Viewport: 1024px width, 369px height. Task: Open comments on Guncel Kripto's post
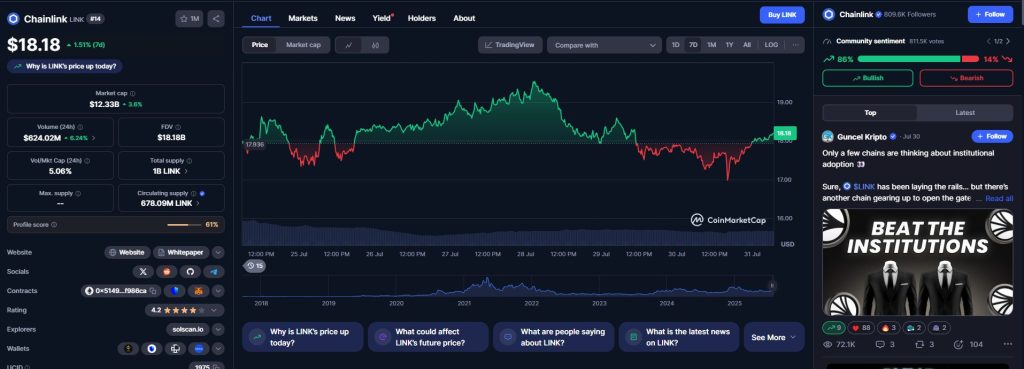click(885, 344)
